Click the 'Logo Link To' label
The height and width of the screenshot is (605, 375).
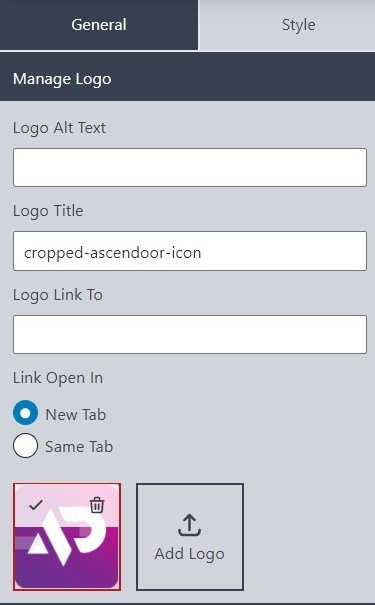(x=58, y=295)
